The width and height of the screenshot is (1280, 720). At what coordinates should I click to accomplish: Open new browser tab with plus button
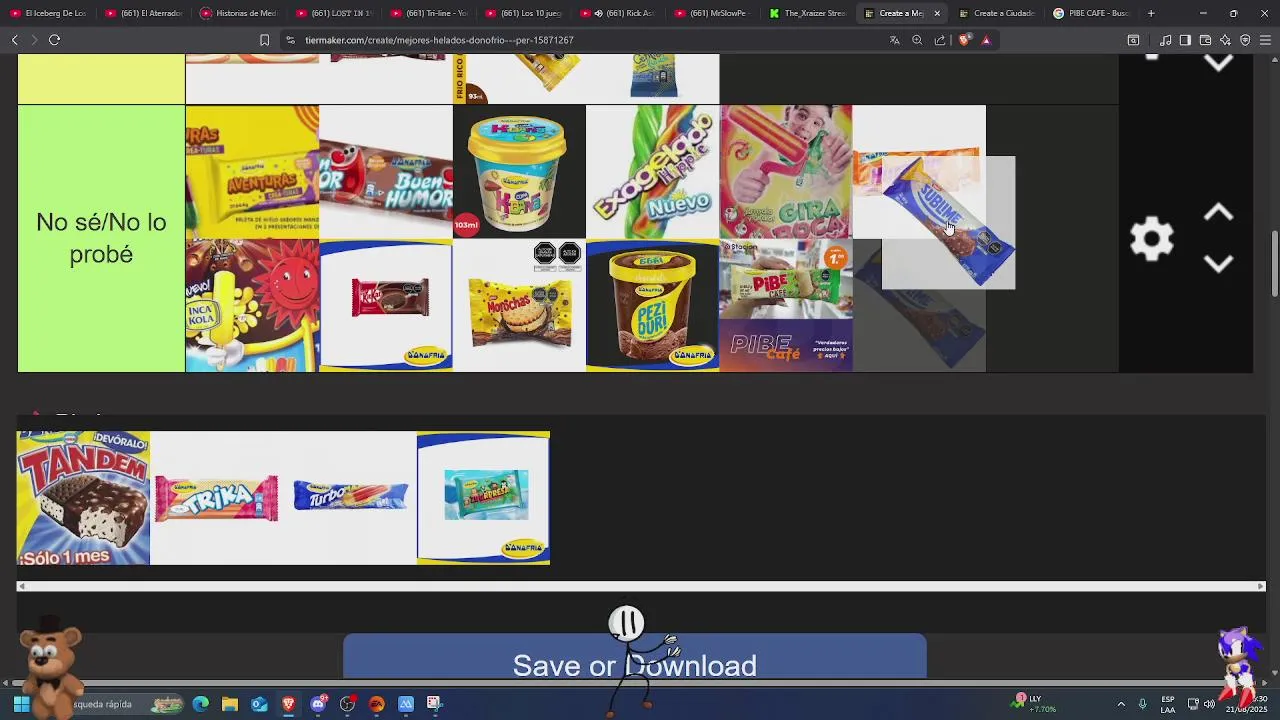1151,13
